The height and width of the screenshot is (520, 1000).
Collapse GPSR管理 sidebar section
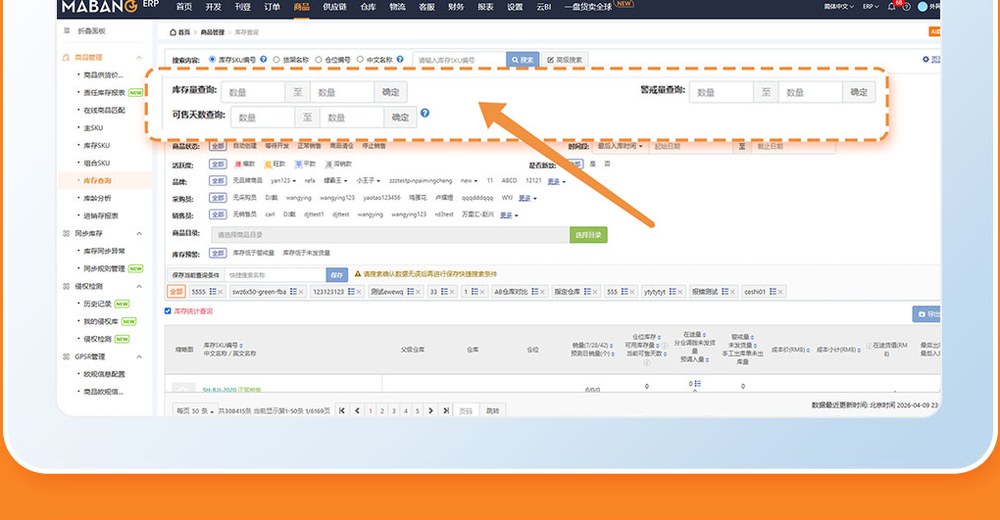tap(139, 357)
